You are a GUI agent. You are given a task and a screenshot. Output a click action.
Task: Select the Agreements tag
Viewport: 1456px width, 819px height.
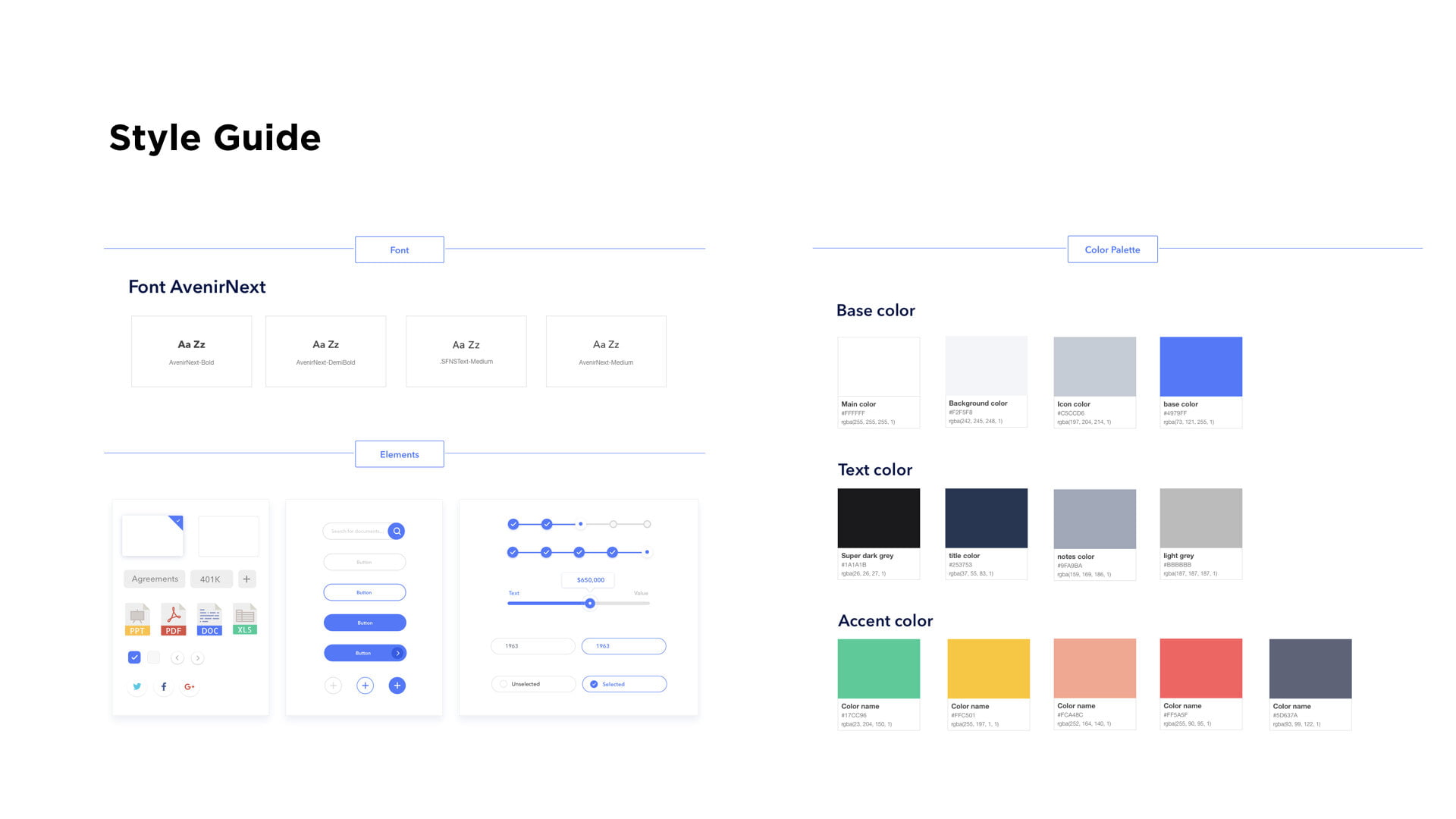[x=155, y=579]
